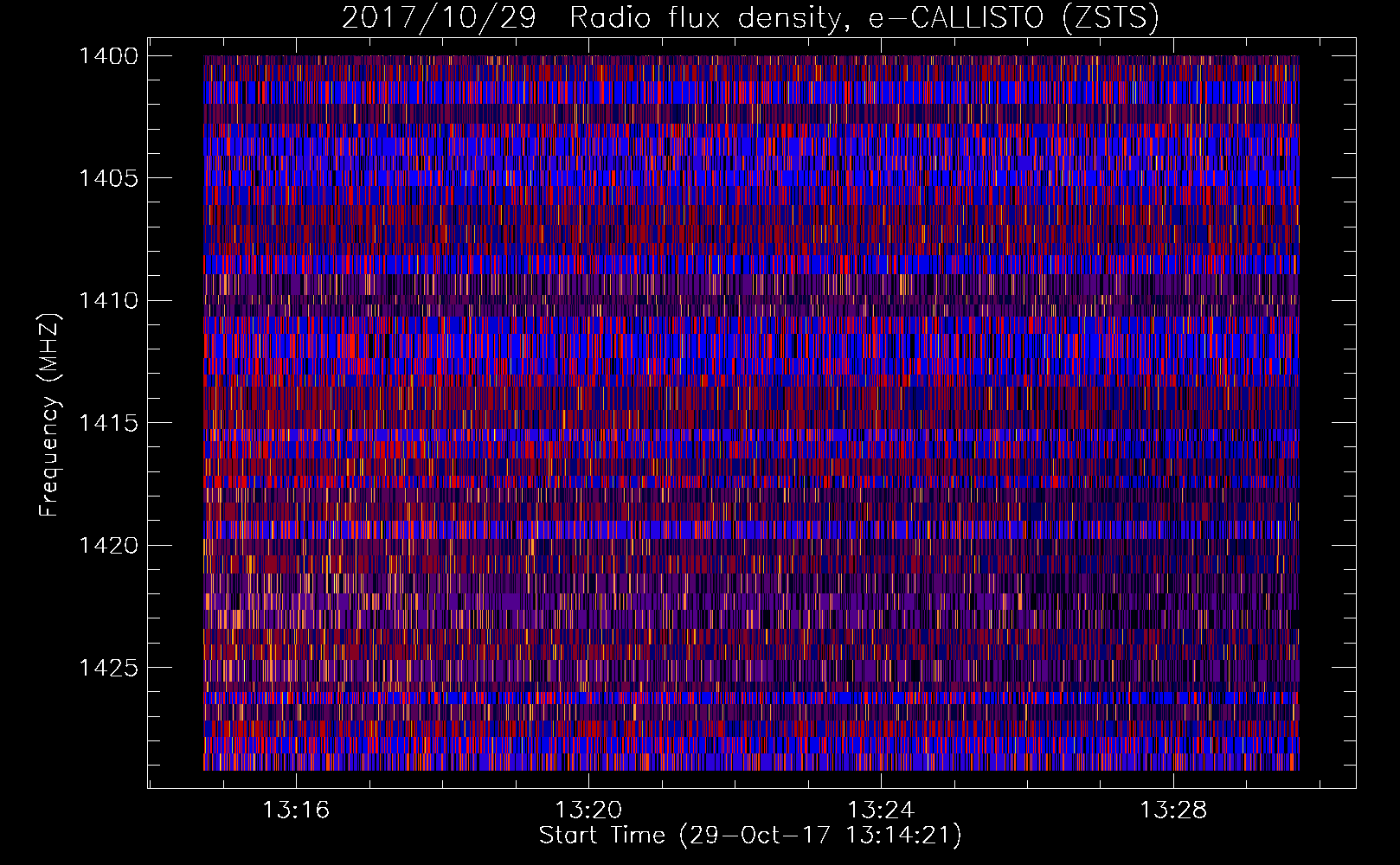Select the '1420' frequency axis label
Viewport: 1400px width, 865px height.
pos(108,546)
